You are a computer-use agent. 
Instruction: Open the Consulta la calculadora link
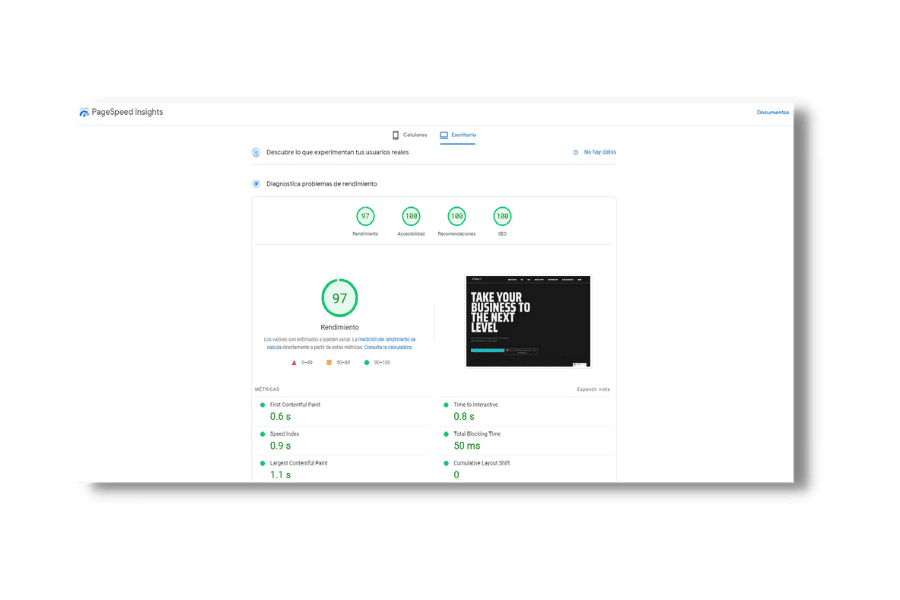pyautogui.click(x=388, y=347)
